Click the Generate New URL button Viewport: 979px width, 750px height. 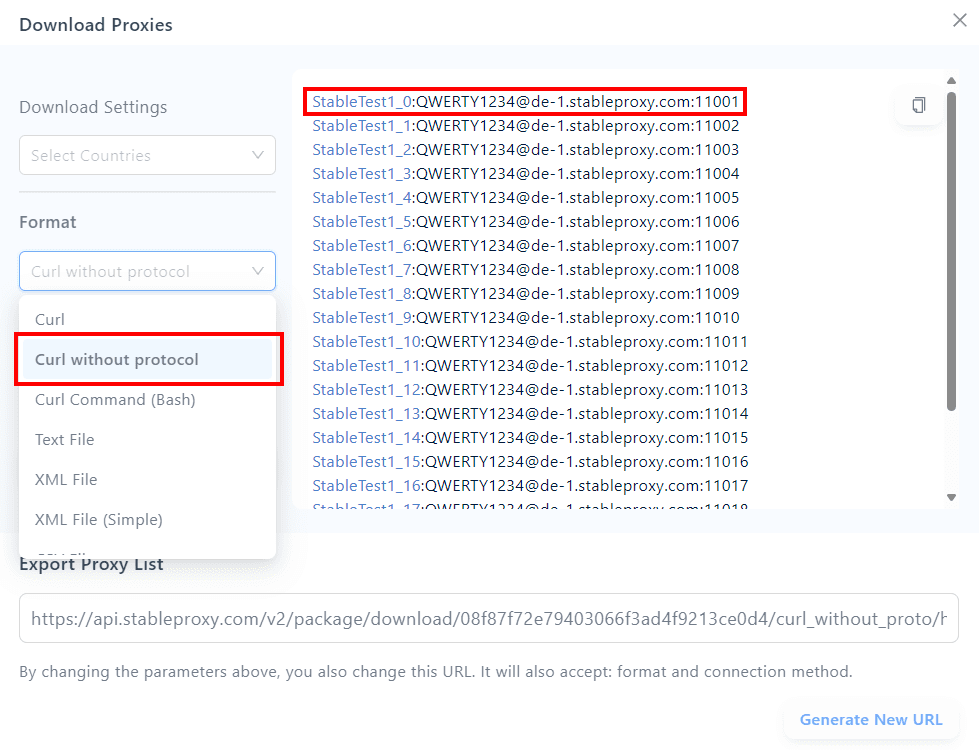(871, 719)
